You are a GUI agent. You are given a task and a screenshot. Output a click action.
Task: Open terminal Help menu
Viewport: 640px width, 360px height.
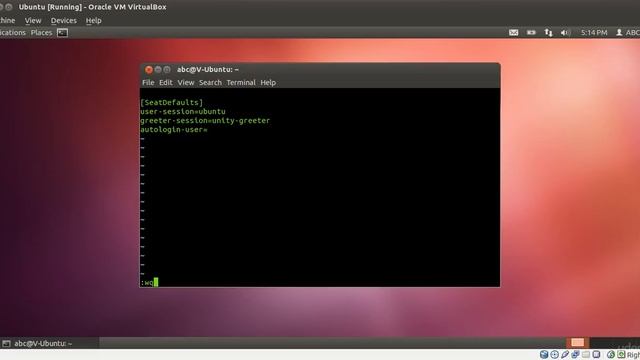(x=268, y=82)
